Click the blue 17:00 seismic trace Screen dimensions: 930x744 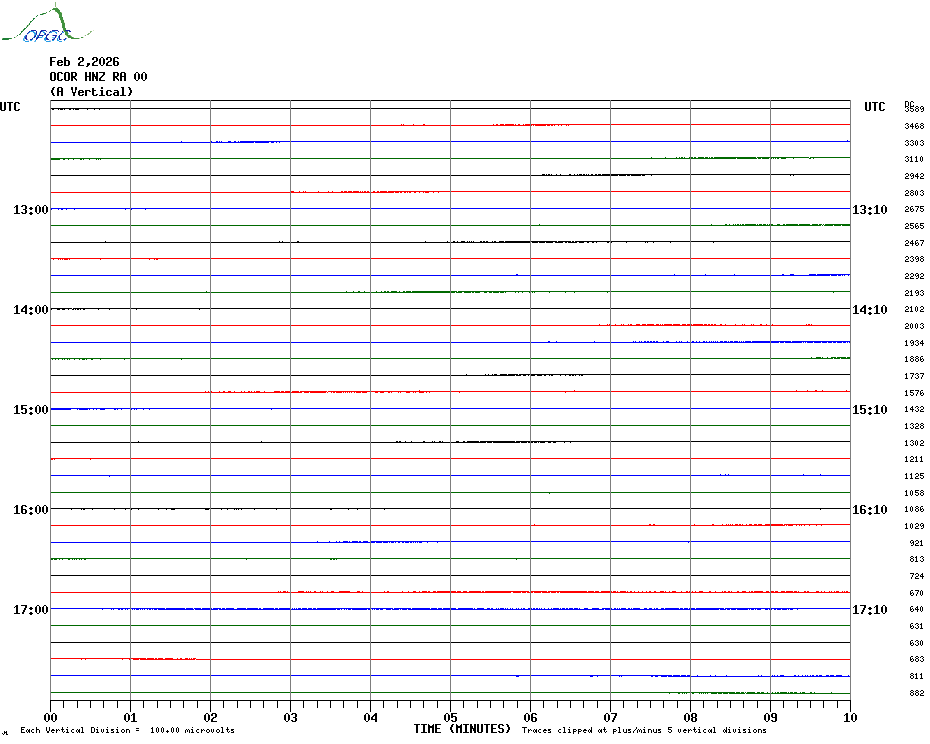(450, 608)
